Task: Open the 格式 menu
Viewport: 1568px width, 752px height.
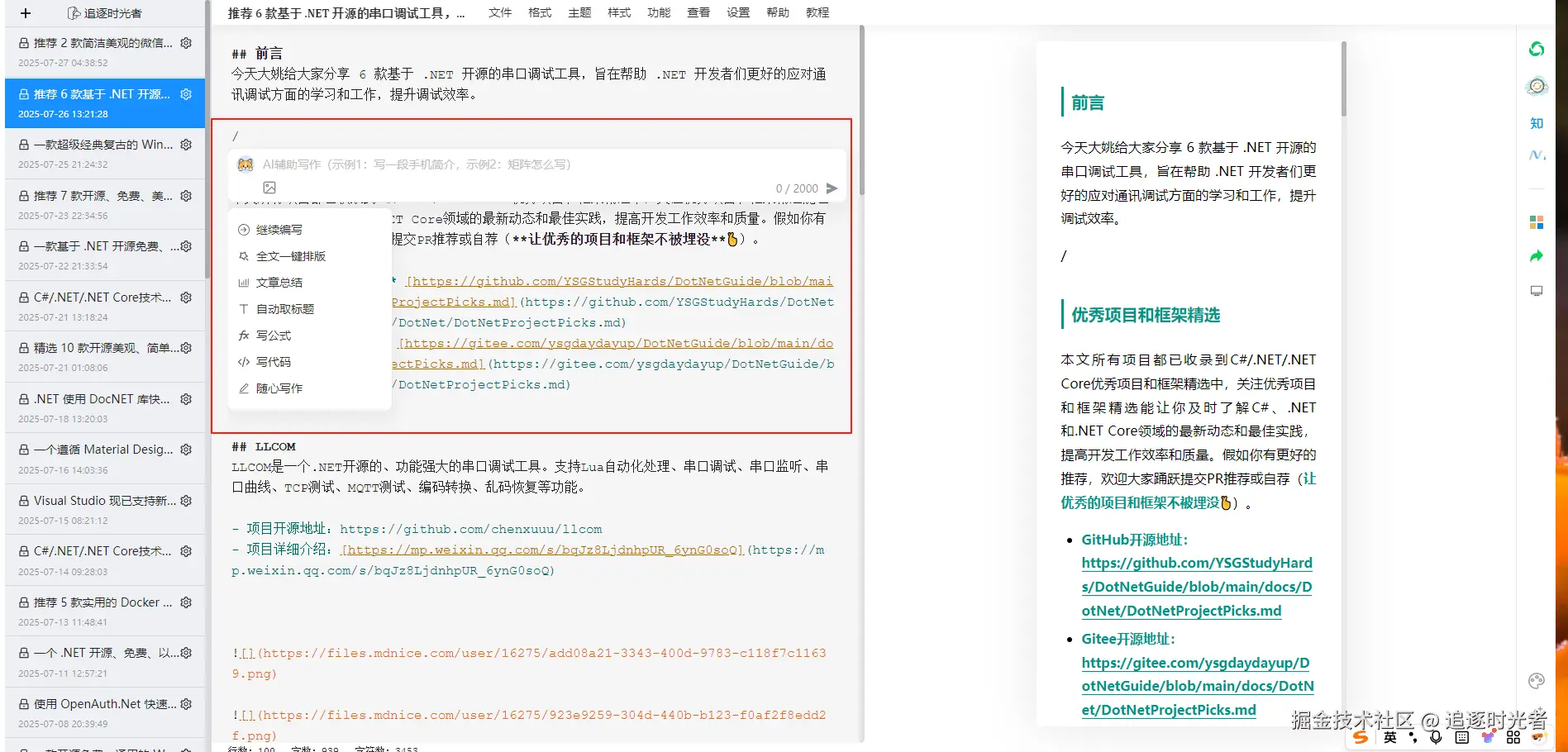Action: 540,13
